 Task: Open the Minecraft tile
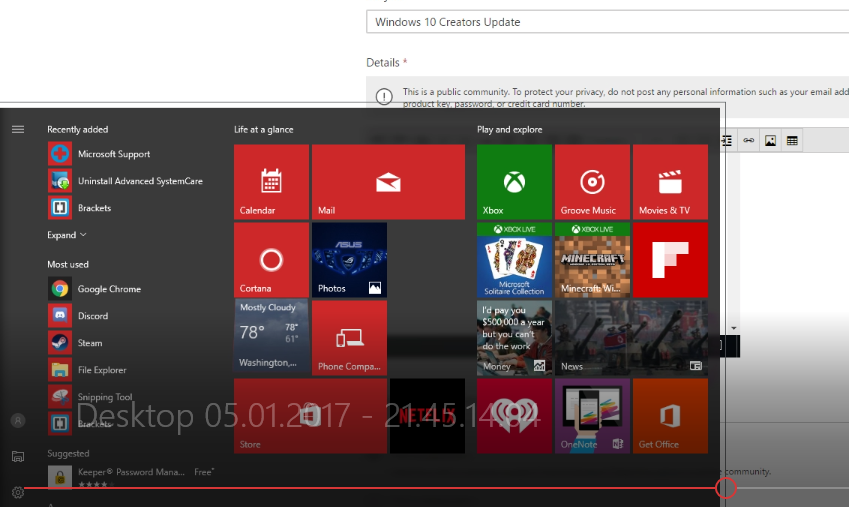[x=592, y=260]
